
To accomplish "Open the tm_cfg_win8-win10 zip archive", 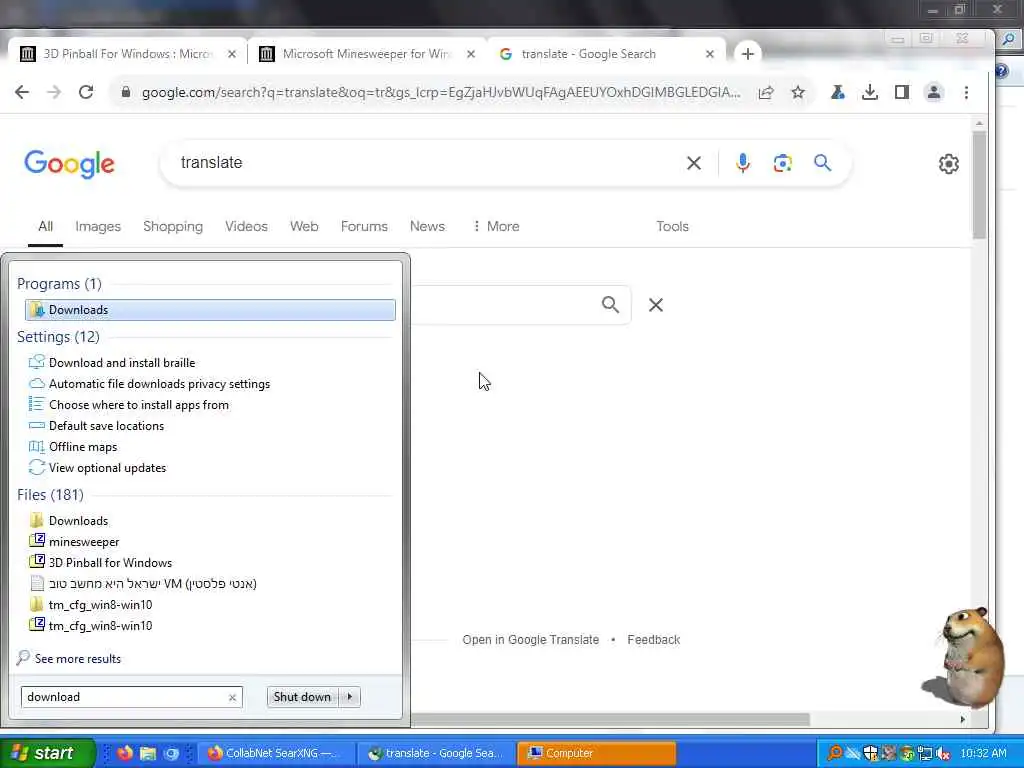I will [x=100, y=625].
